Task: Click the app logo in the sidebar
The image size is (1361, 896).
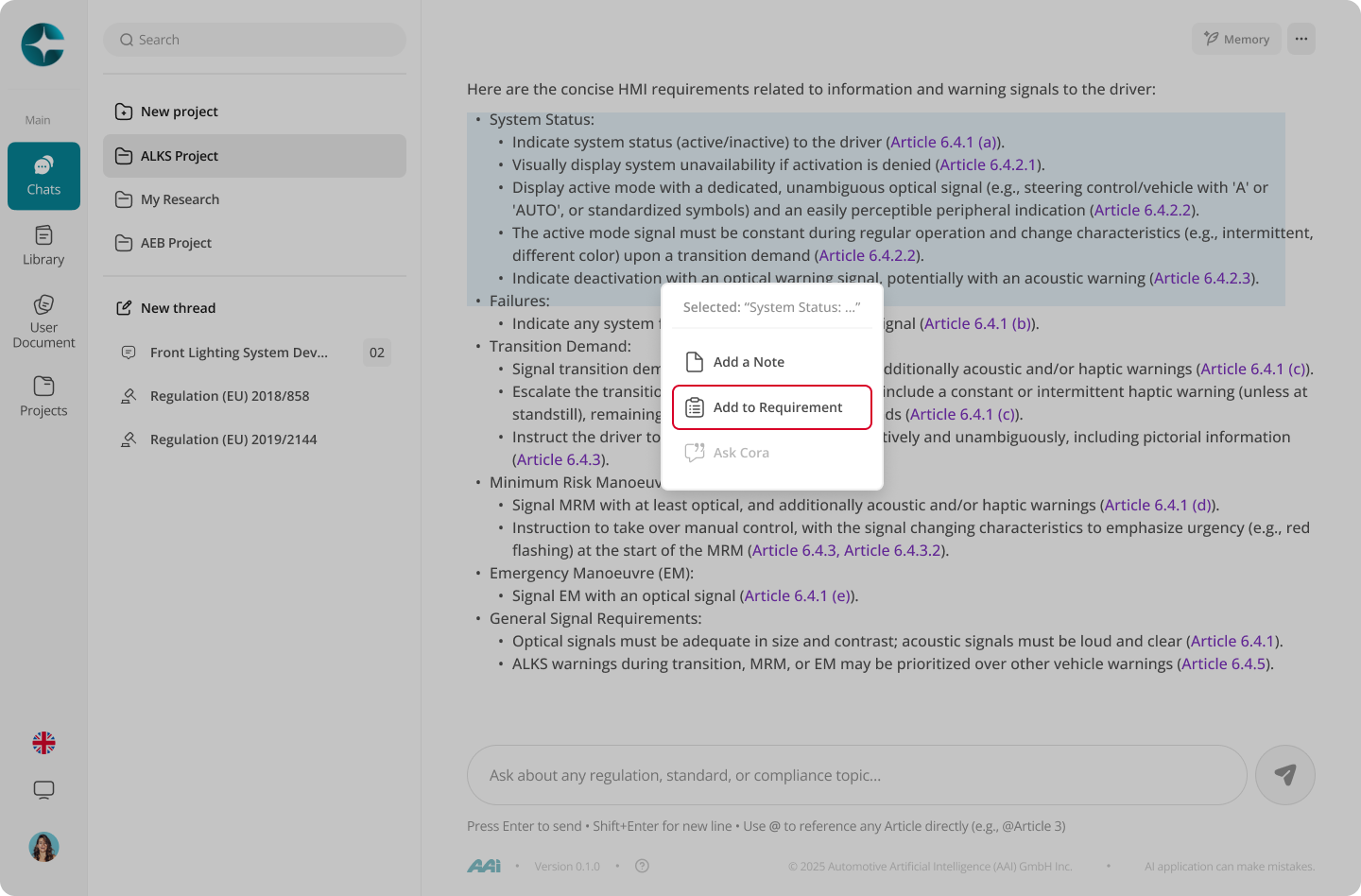Action: pos(43,44)
